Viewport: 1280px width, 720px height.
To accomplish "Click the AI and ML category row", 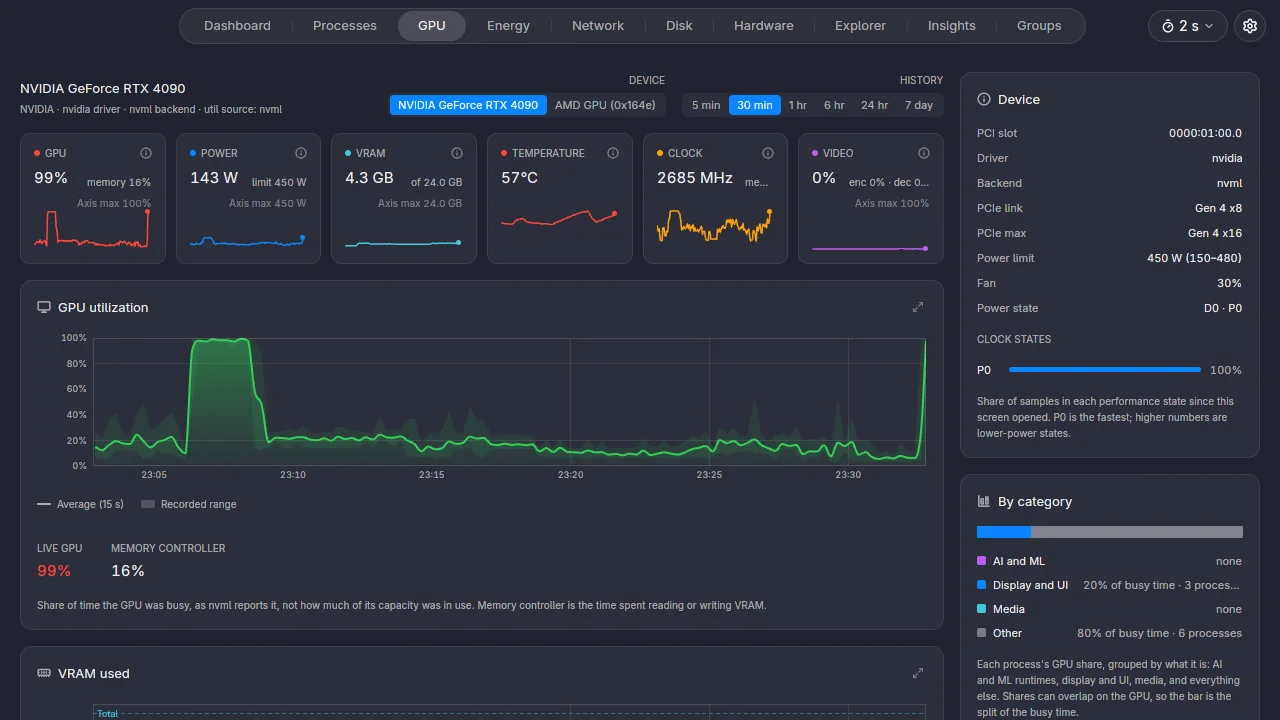I will 1110,561.
